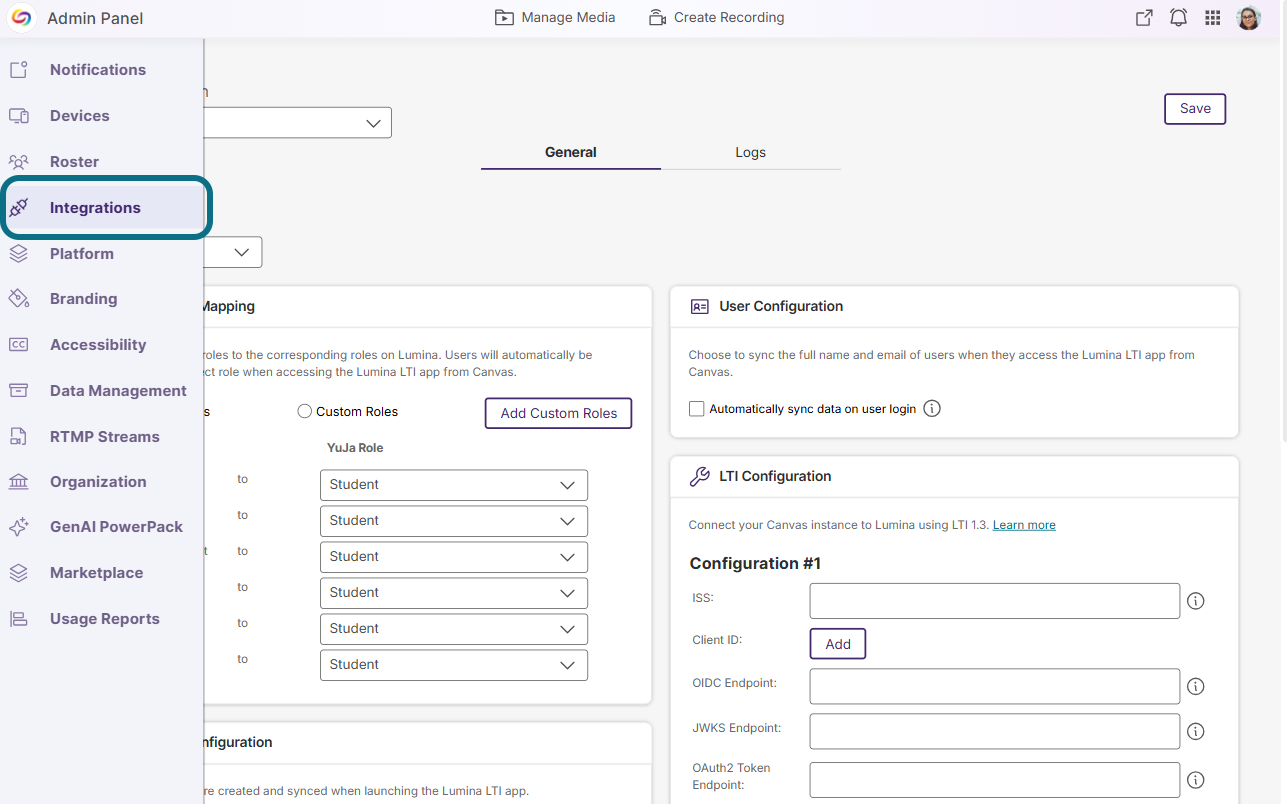Open the first Student role dropdown
Screen dimensions: 1287x804
coord(454,485)
